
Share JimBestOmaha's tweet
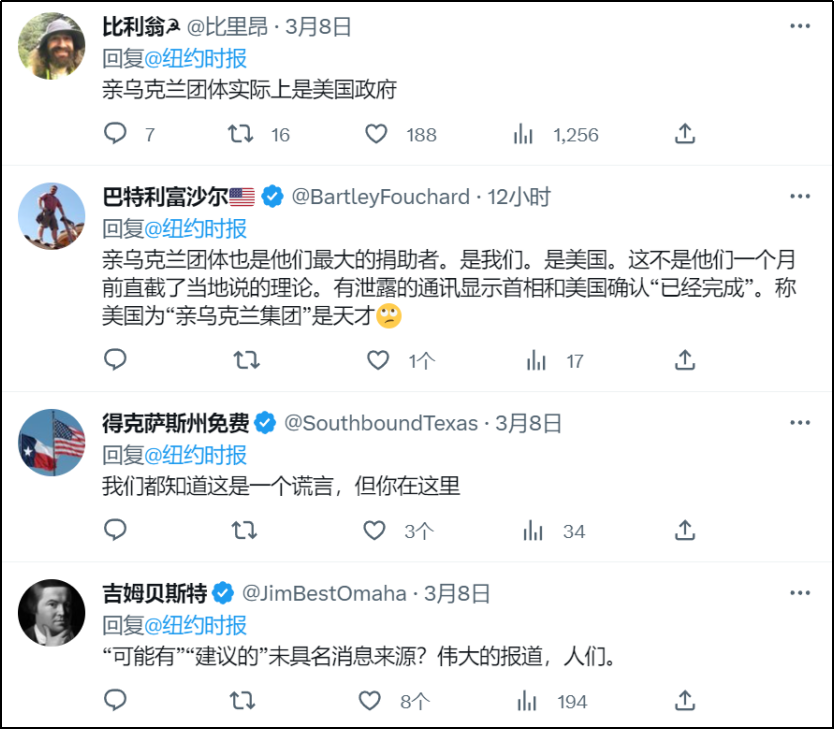[685, 701]
